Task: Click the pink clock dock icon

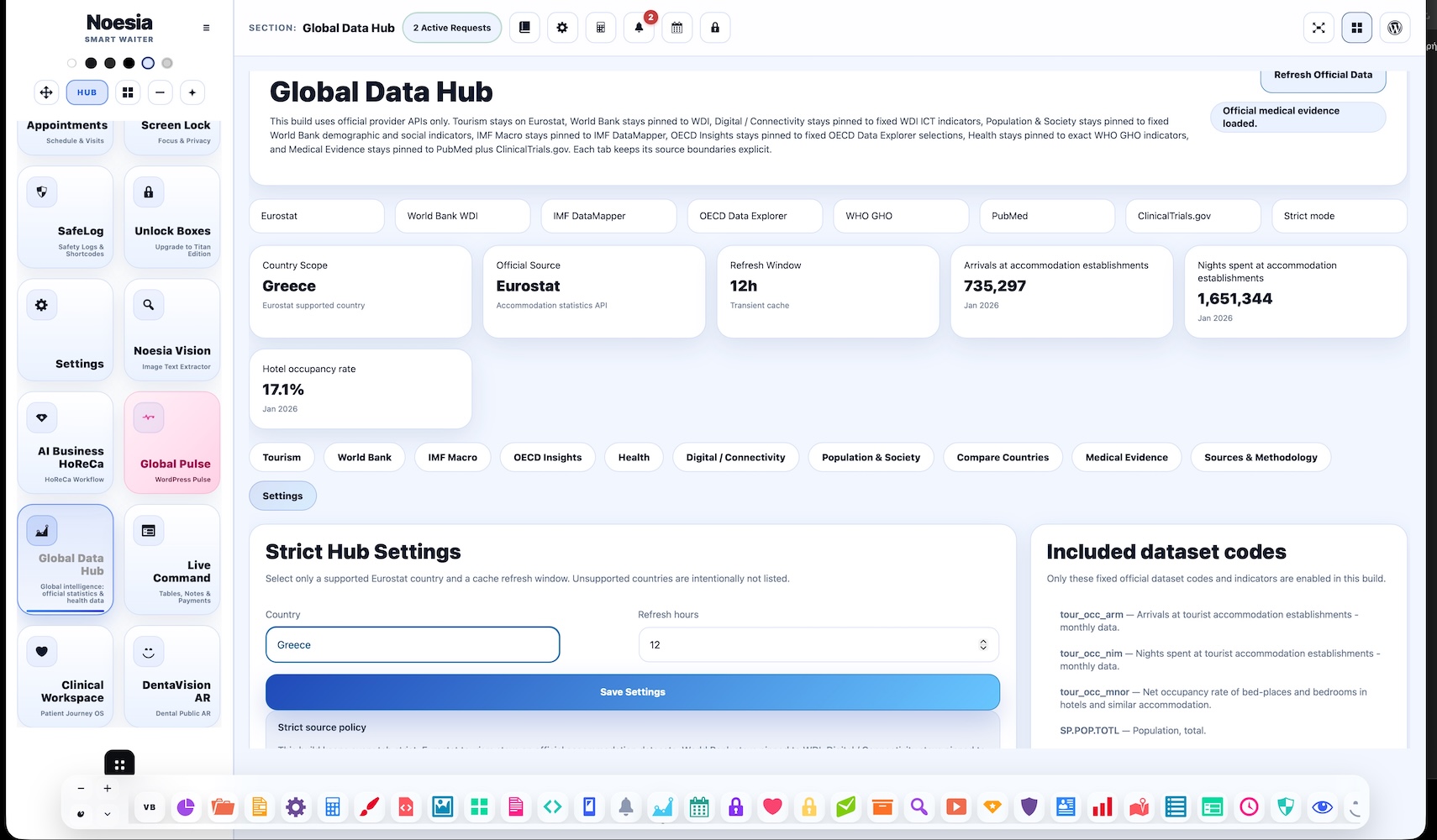Action: [1249, 807]
